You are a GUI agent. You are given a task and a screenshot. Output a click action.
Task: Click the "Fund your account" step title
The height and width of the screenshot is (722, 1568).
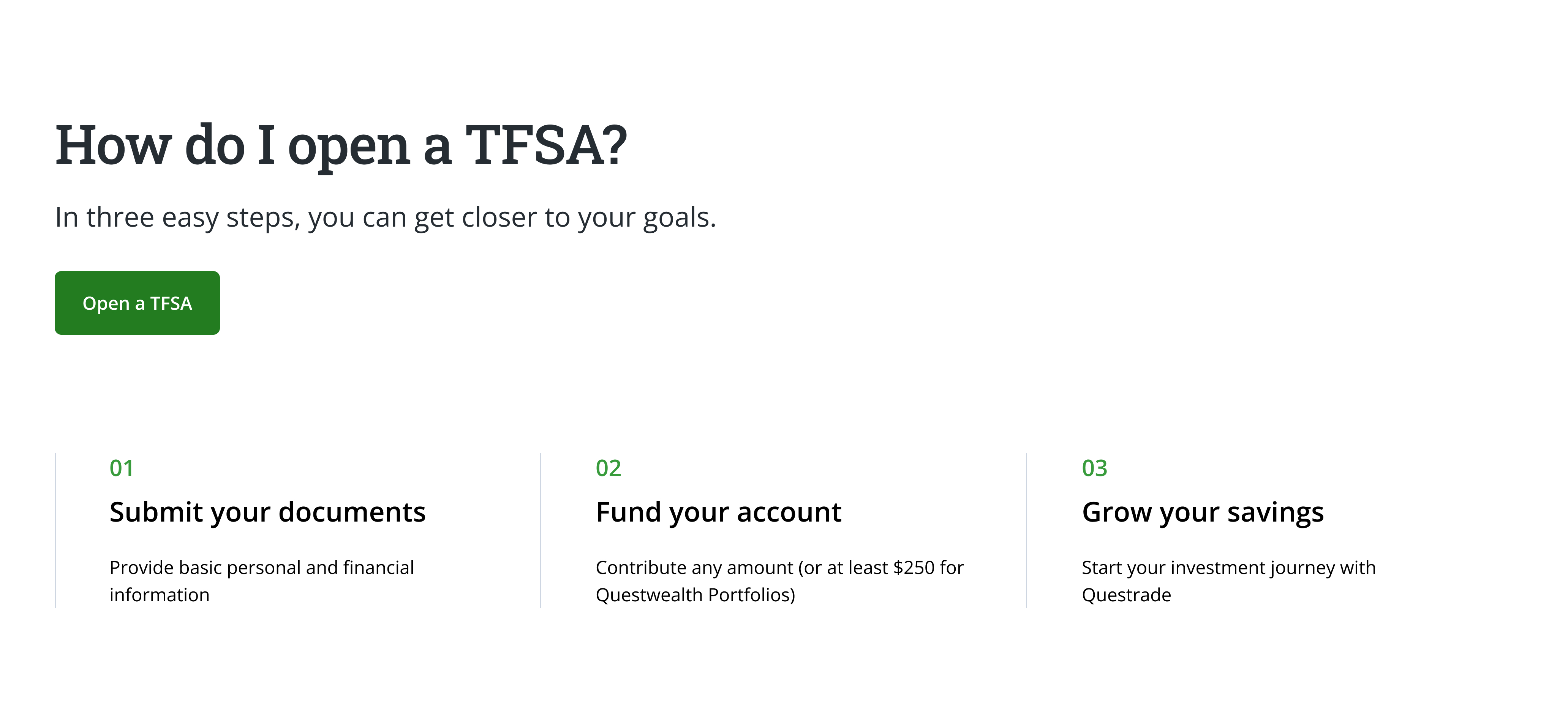718,512
